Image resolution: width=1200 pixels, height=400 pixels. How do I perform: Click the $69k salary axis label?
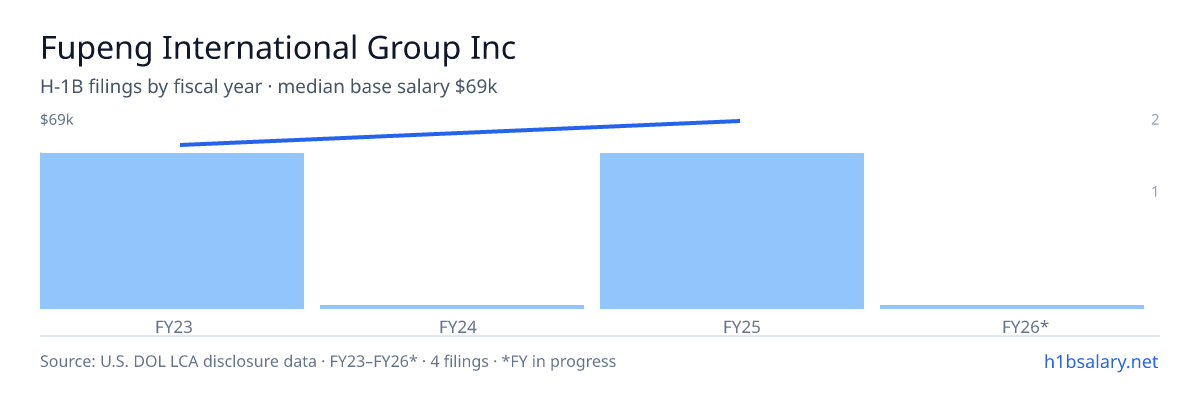click(x=57, y=120)
